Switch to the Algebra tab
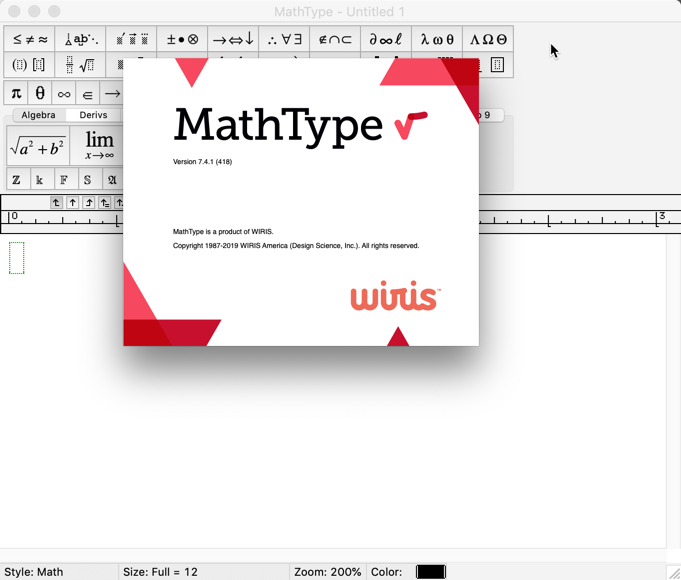Screen dimensions: 681x580 click(39, 115)
